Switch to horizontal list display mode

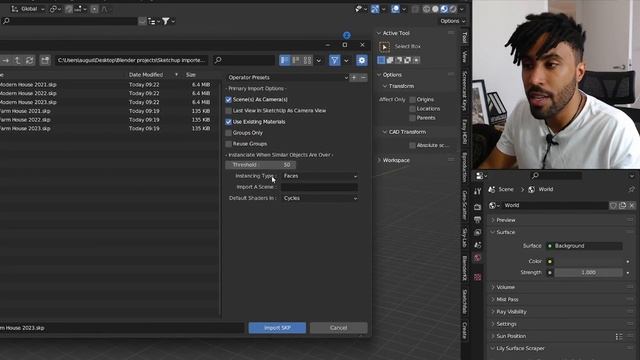click(296, 60)
